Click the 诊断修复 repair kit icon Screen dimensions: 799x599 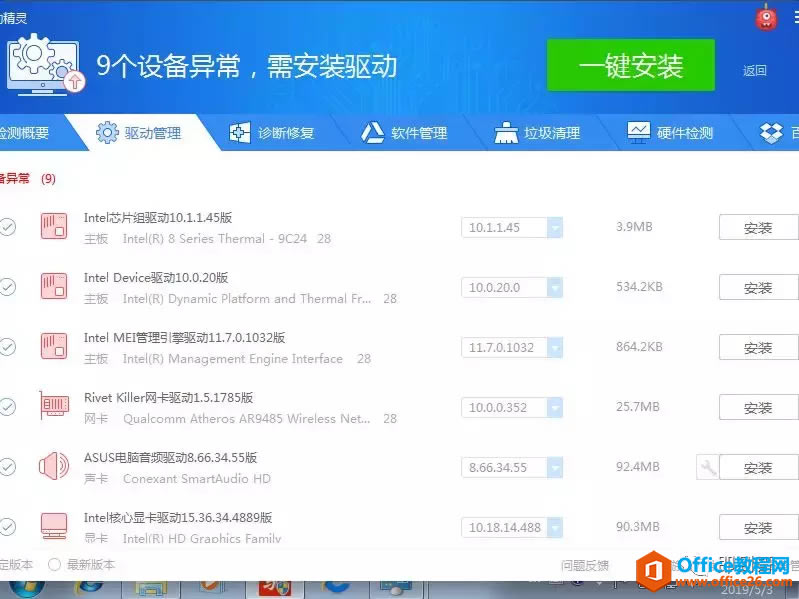(x=239, y=132)
